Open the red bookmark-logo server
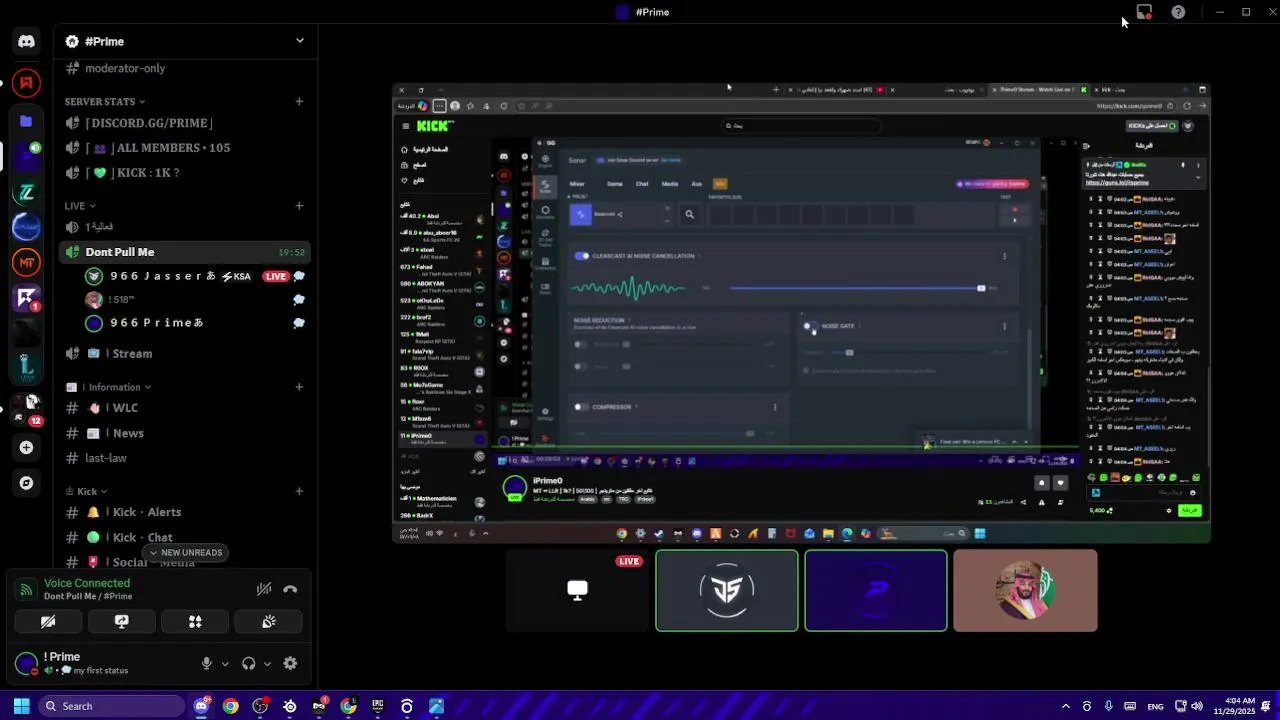 coord(26,83)
